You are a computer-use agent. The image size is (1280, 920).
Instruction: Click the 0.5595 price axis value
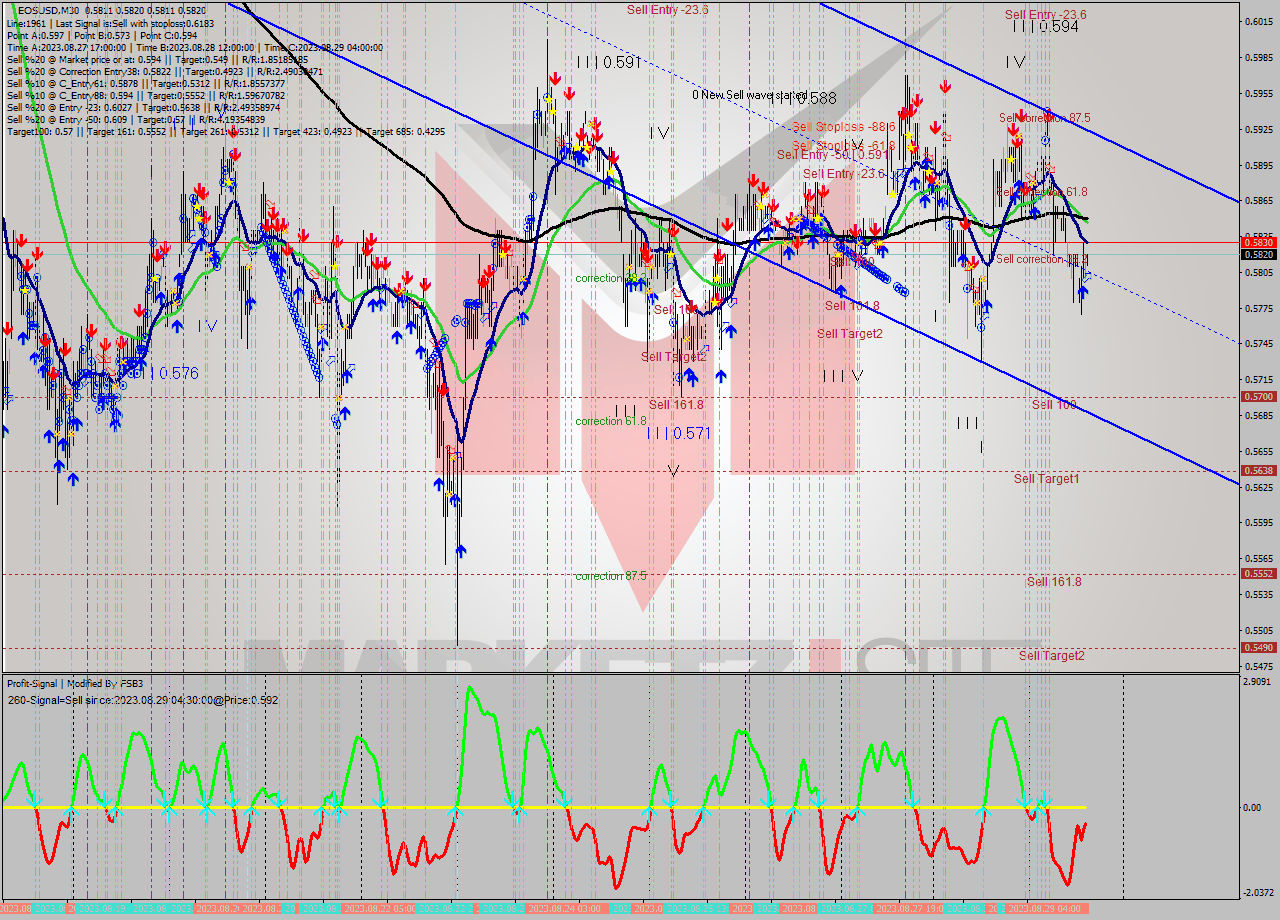[x=1259, y=522]
